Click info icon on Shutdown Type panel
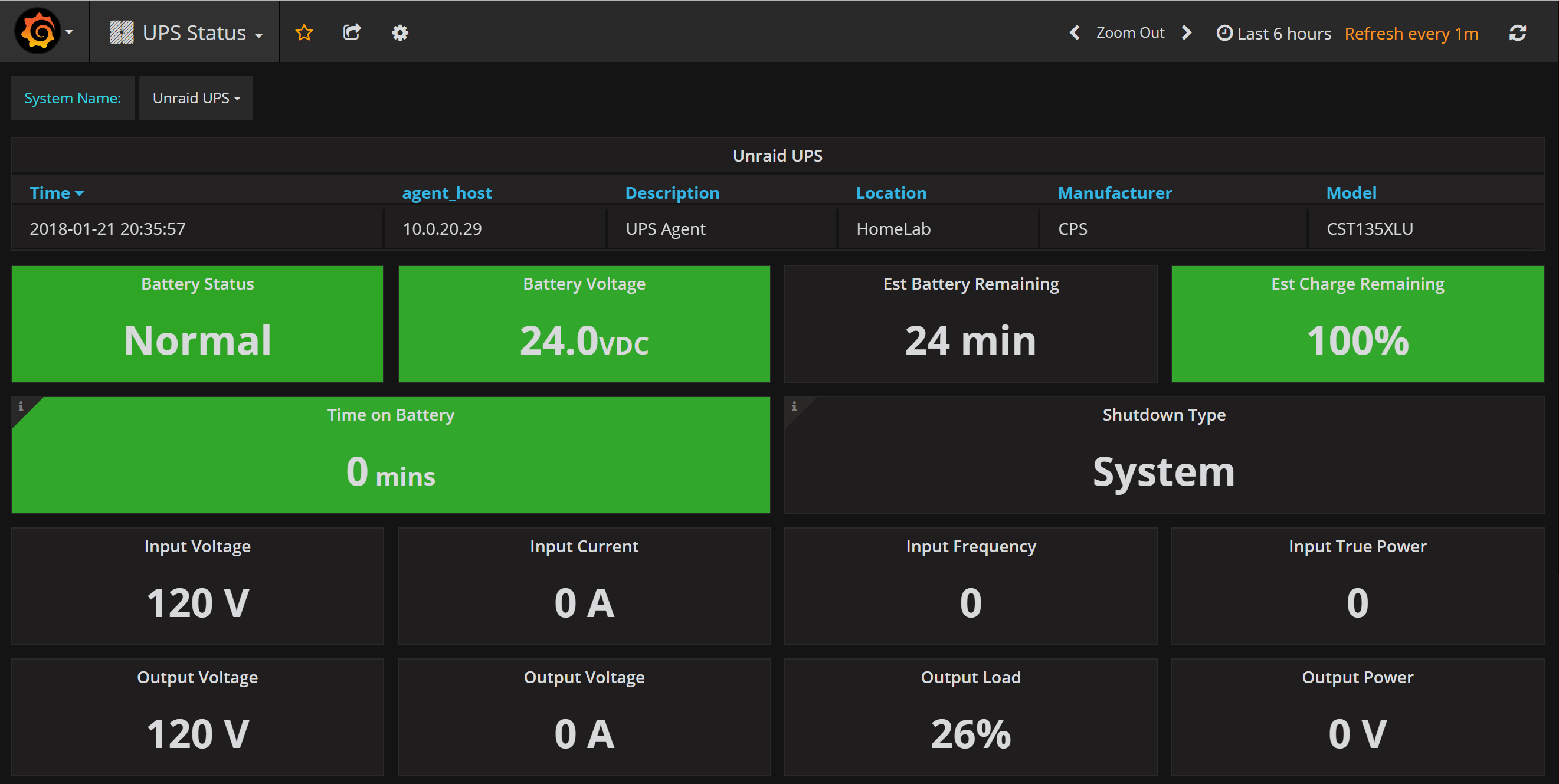Image resolution: width=1559 pixels, height=784 pixels. click(794, 406)
